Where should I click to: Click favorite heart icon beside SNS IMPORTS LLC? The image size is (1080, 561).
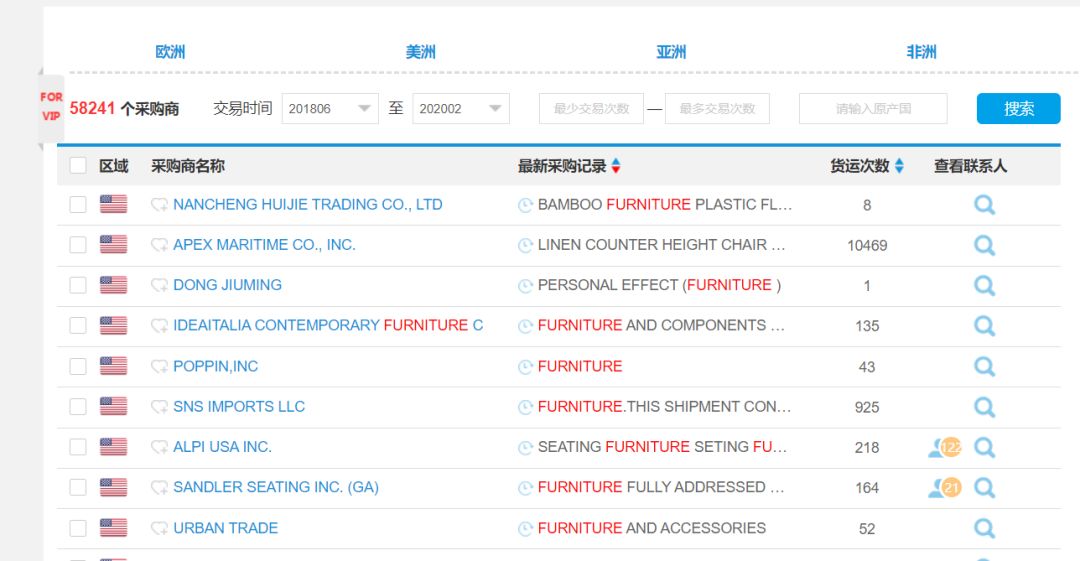(159, 407)
